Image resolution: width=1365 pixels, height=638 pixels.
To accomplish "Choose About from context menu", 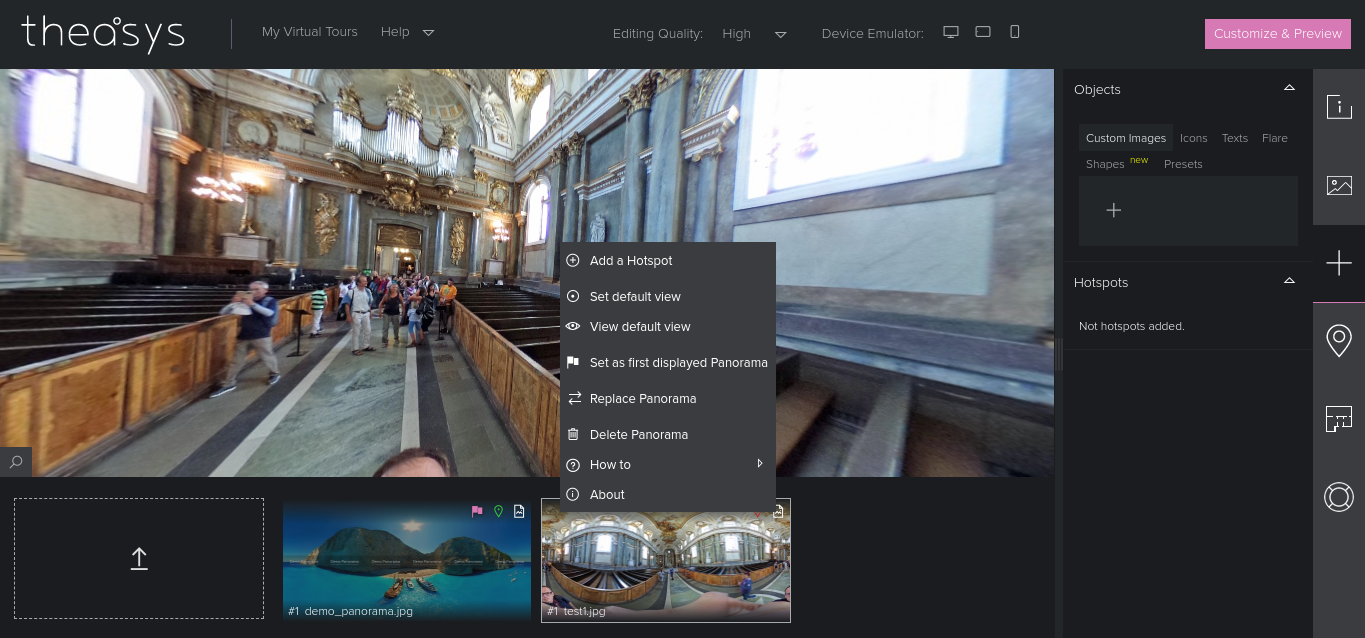I will [x=668, y=495].
